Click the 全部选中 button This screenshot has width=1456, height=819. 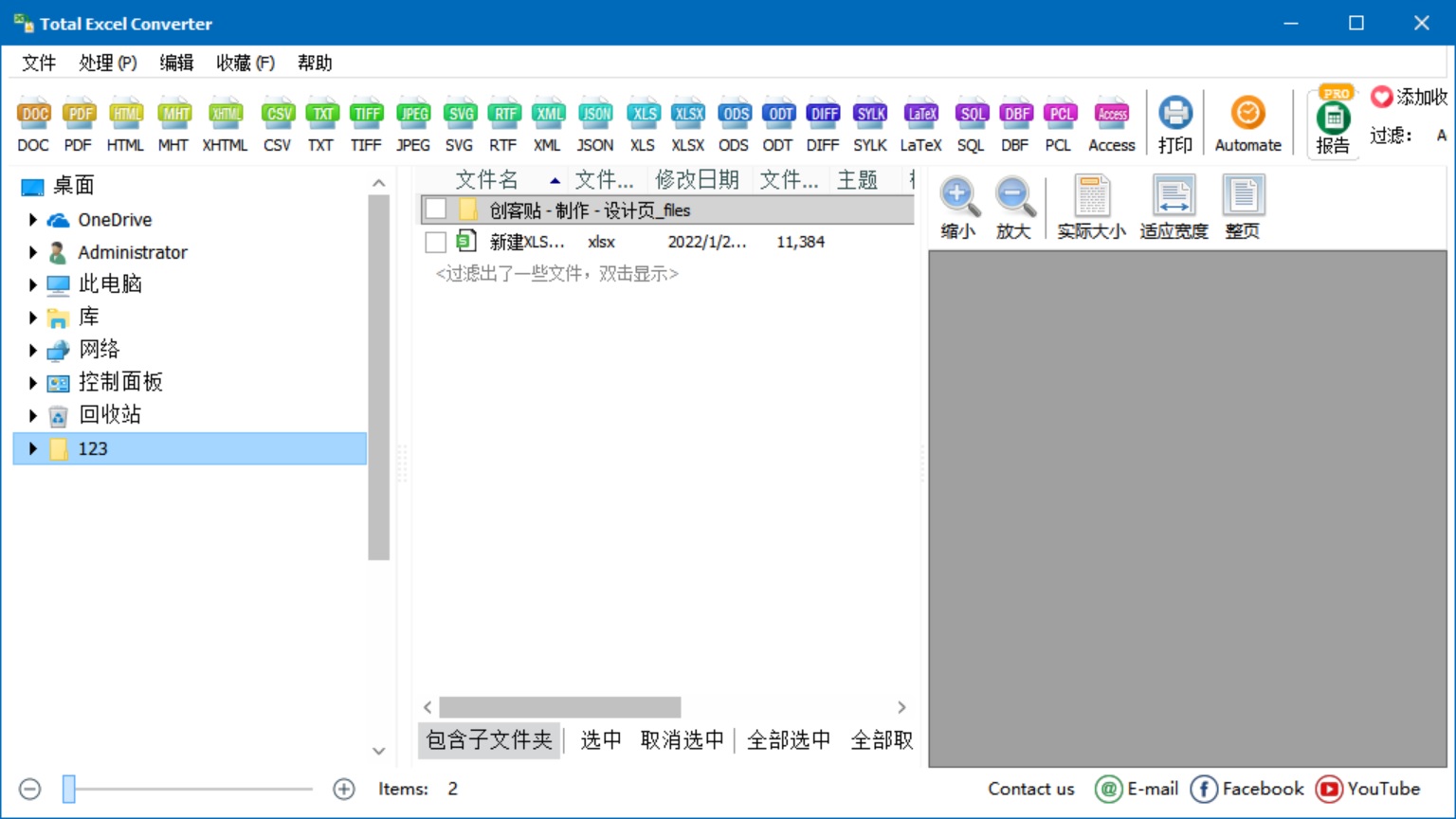click(789, 740)
